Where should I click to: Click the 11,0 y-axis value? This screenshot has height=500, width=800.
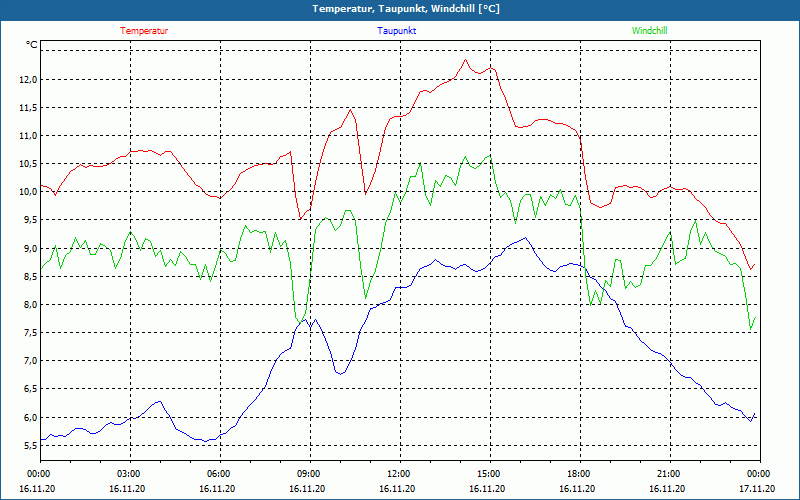point(28,135)
